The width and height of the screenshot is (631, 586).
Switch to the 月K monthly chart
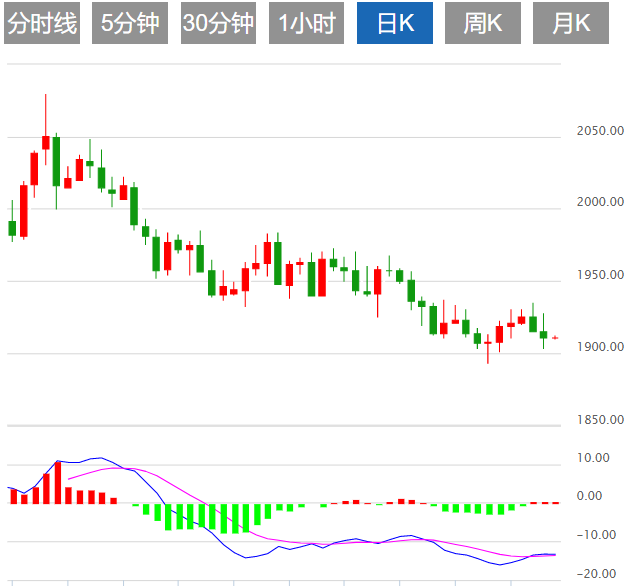coord(571,23)
